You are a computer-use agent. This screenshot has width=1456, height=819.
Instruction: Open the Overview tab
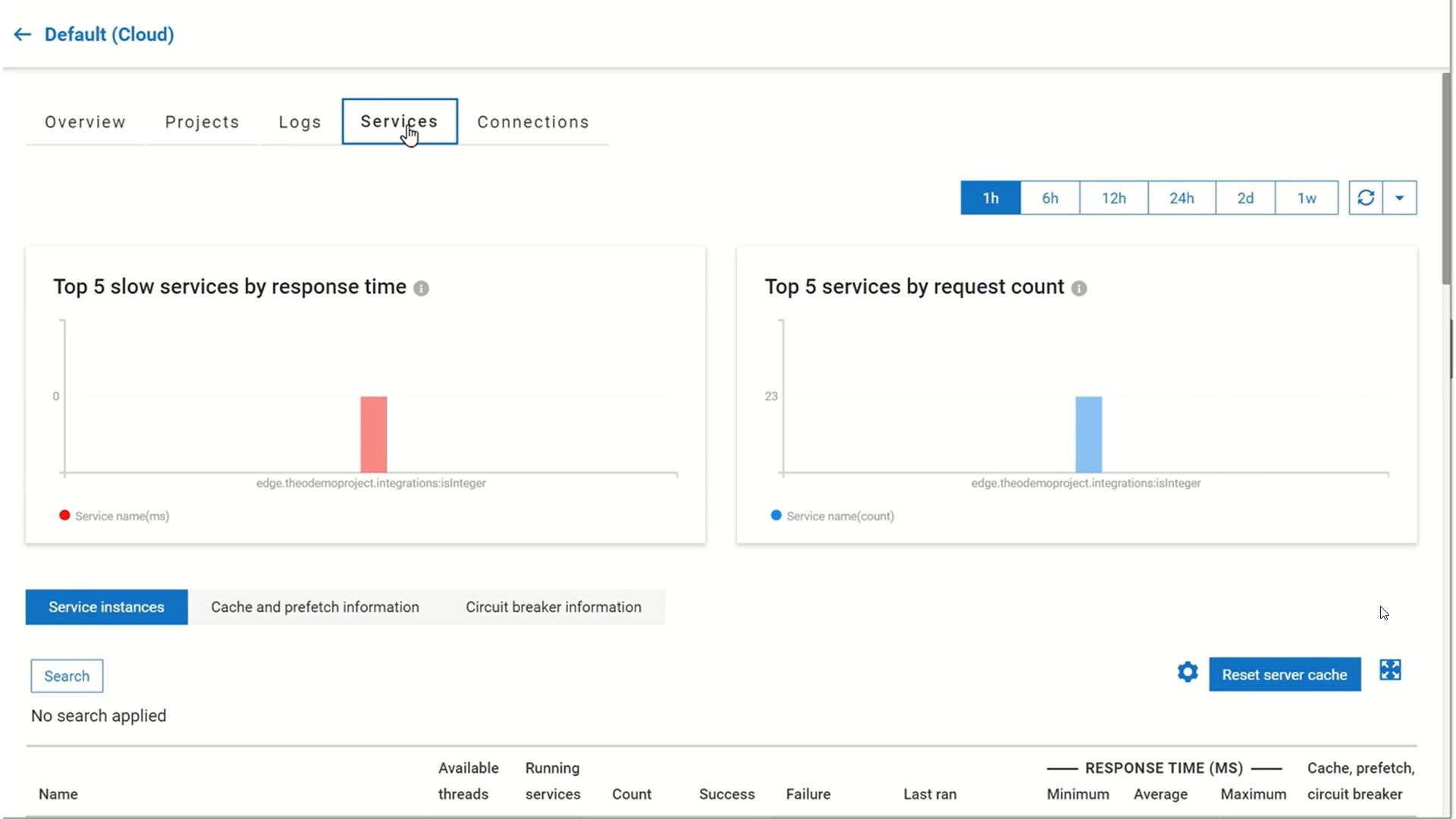click(x=84, y=121)
